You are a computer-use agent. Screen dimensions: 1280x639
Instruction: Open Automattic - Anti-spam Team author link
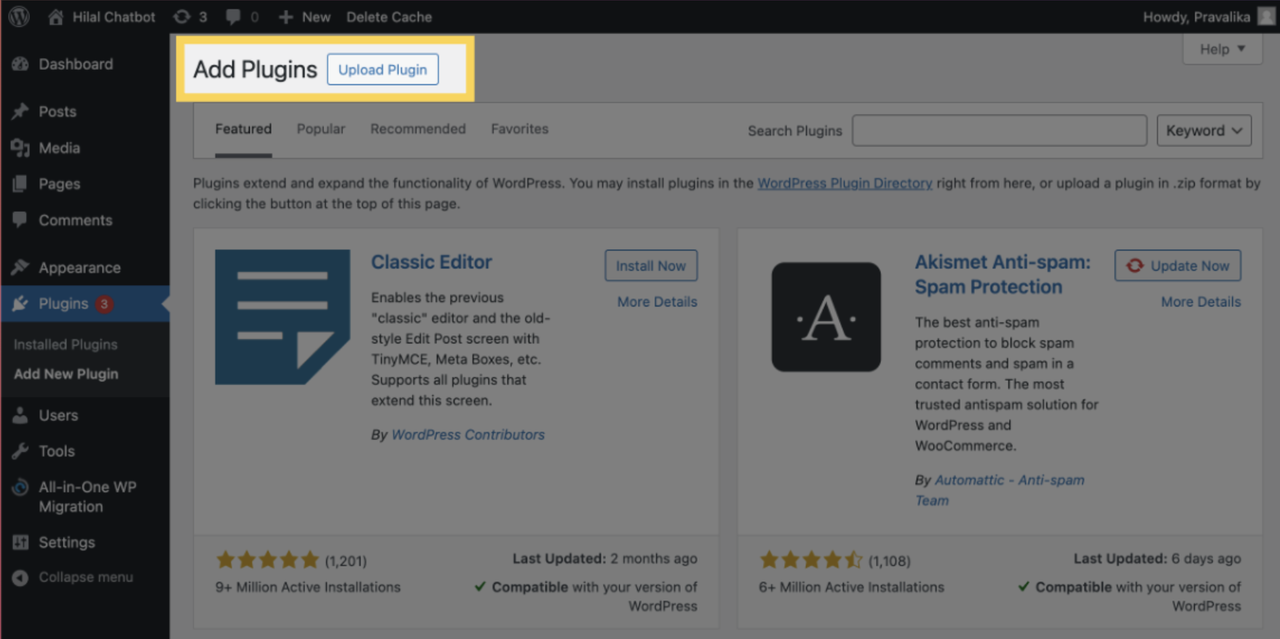tap(1000, 490)
